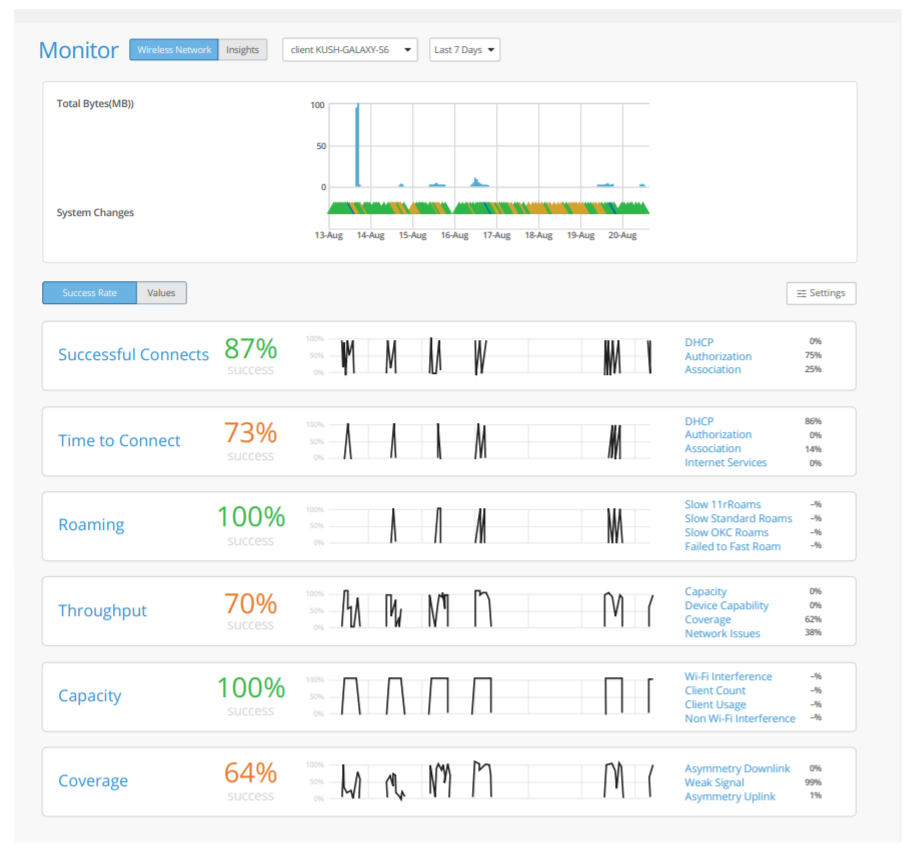Viewport: 914px width, 855px height.
Task: Select the Asymmetry Downlink classifier
Action: (x=737, y=769)
